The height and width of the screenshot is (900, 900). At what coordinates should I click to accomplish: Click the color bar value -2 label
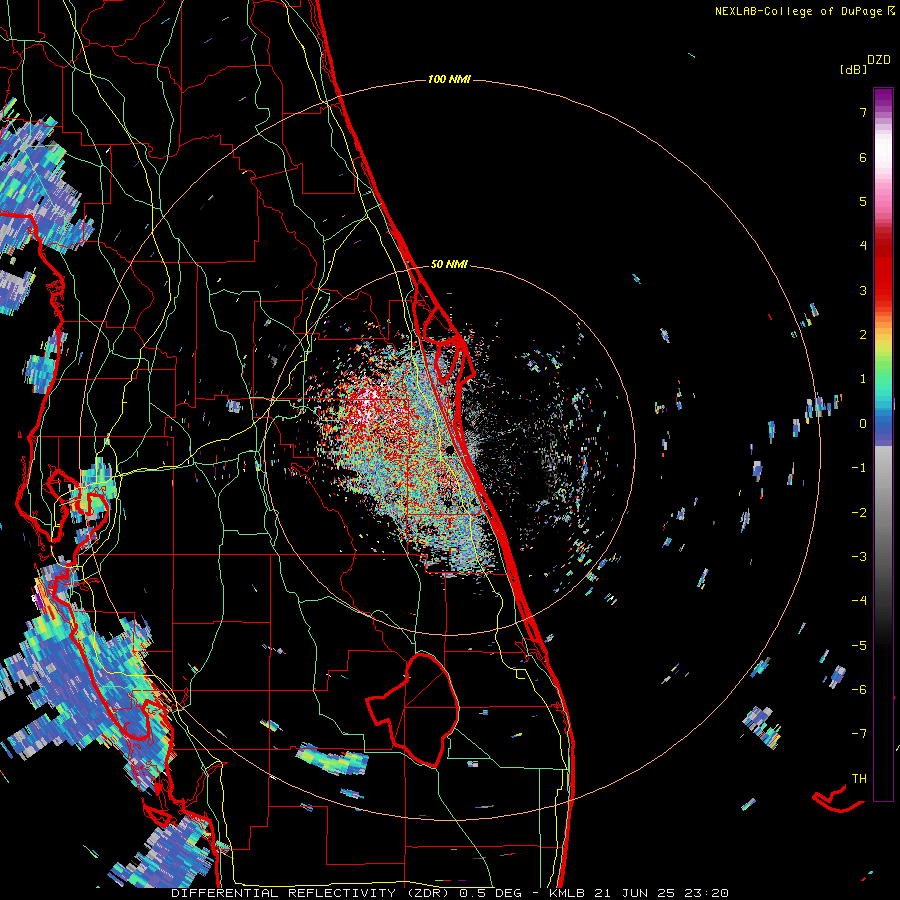tap(859, 513)
